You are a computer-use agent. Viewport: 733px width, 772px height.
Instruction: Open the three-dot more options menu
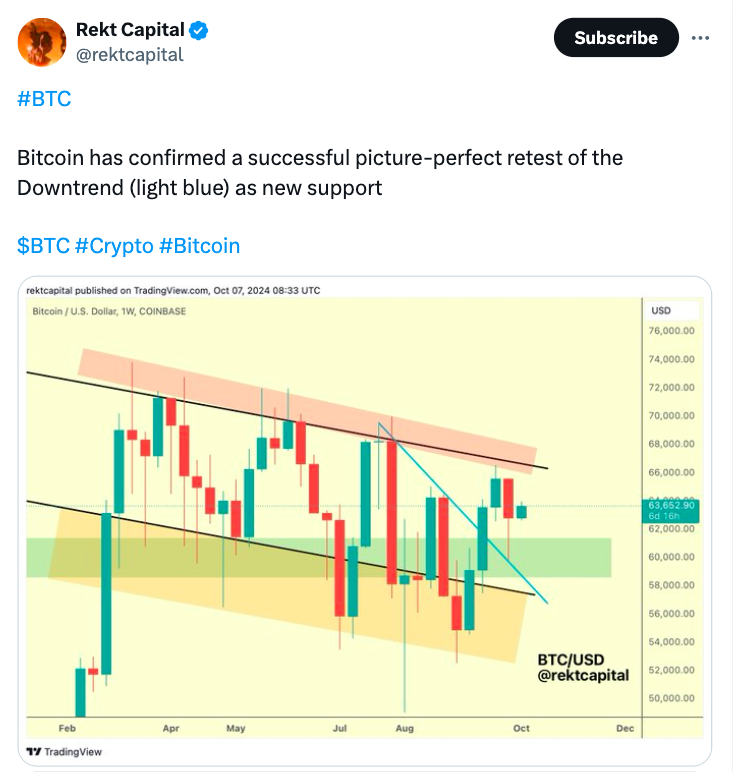pos(700,38)
